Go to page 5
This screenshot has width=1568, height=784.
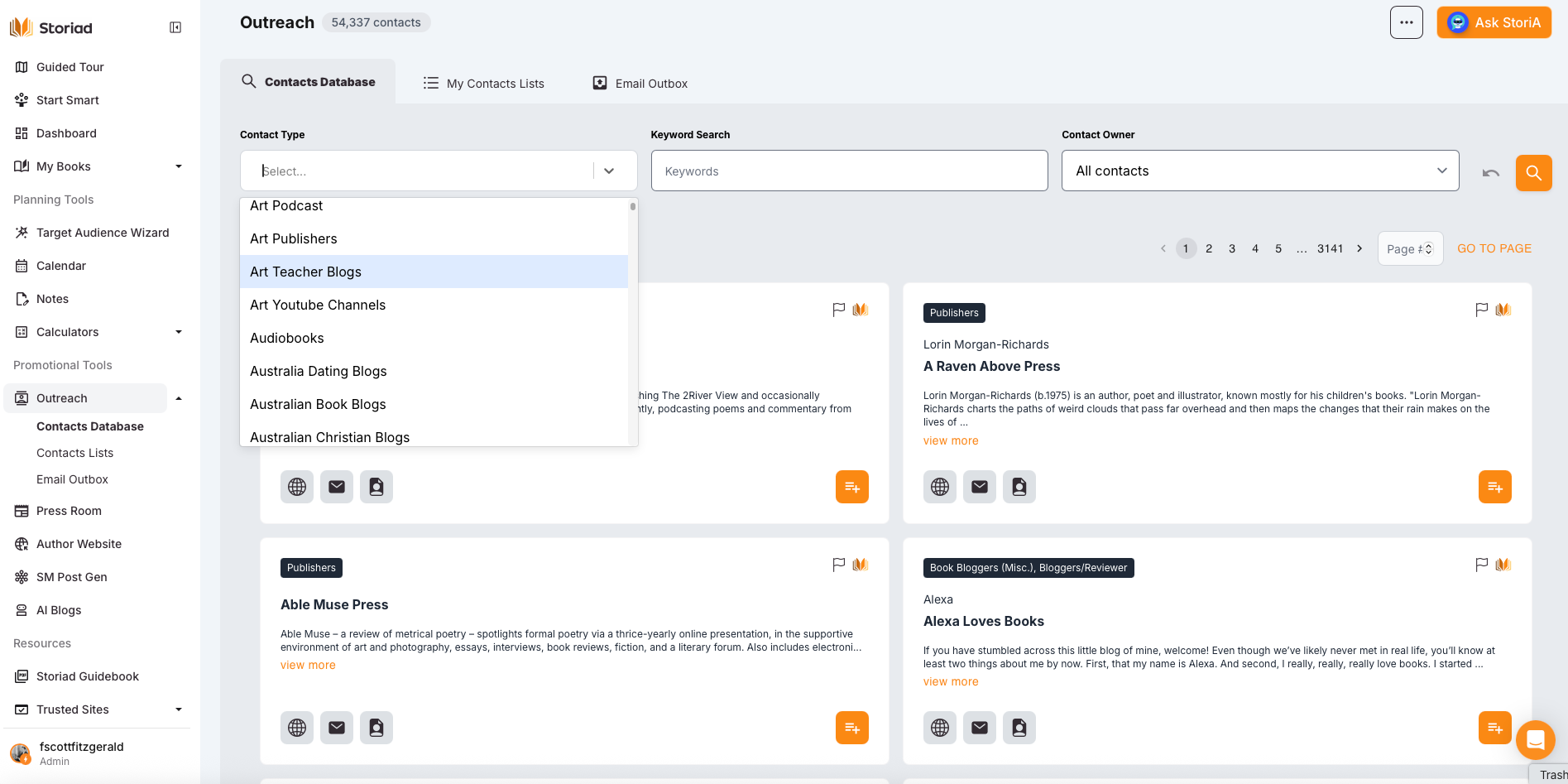[x=1278, y=248]
